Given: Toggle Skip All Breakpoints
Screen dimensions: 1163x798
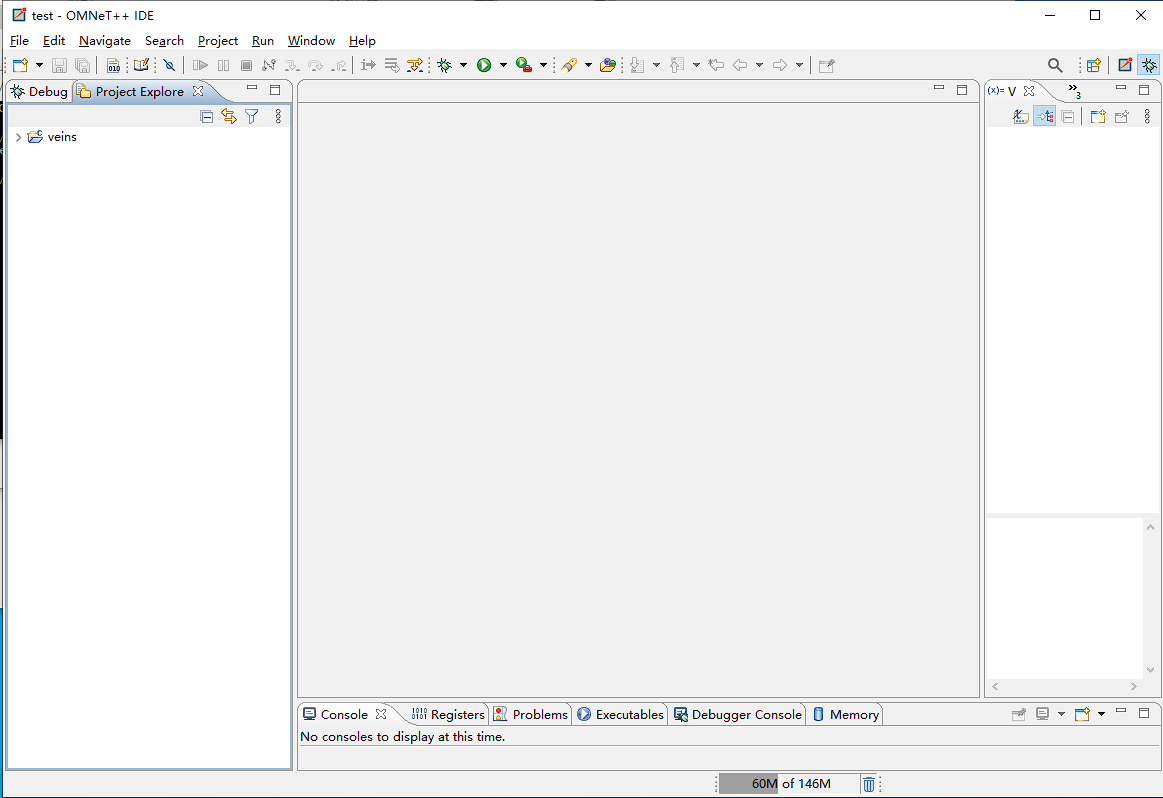Looking at the screenshot, I should tap(169, 65).
